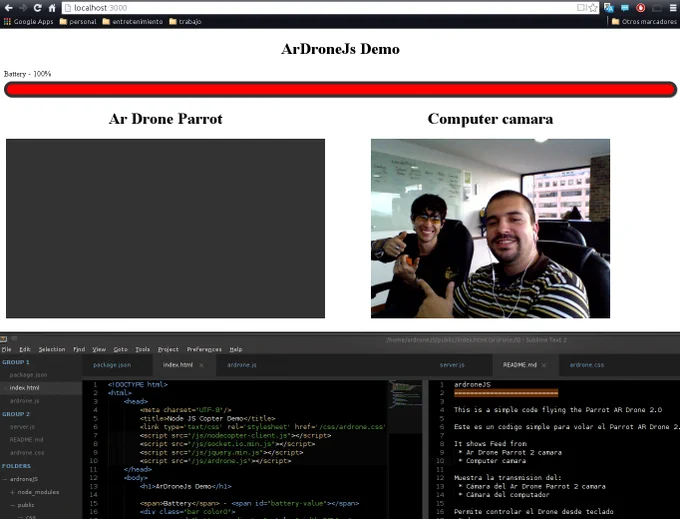The width and height of the screenshot is (680, 519).
Task: Click 'ardroneJS' heading line in README
Action: pos(472,385)
